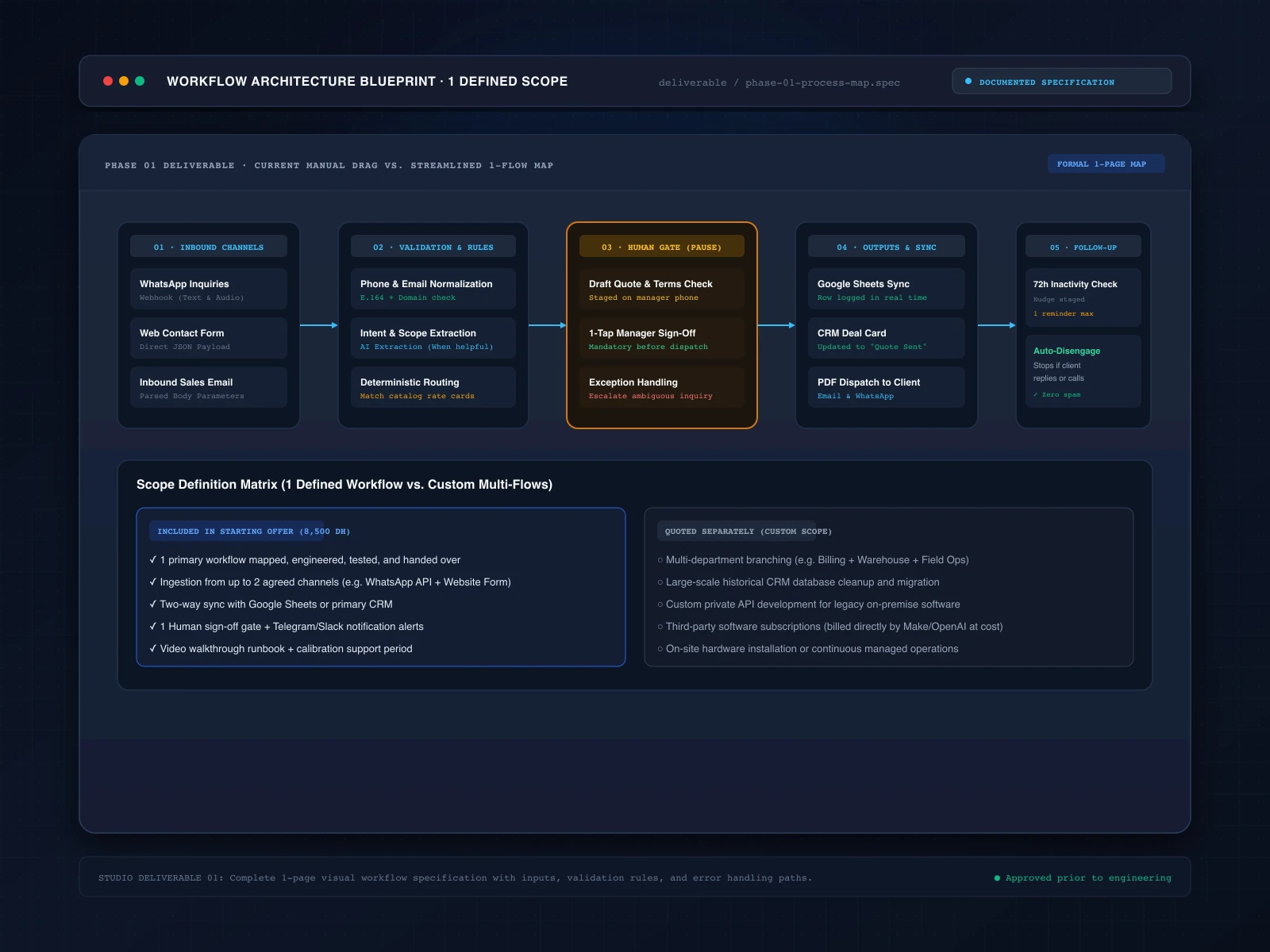Screen dimensions: 1270x952
Task: Click '1 primary workflow mapped' line
Action: pyautogui.click(x=305, y=560)
